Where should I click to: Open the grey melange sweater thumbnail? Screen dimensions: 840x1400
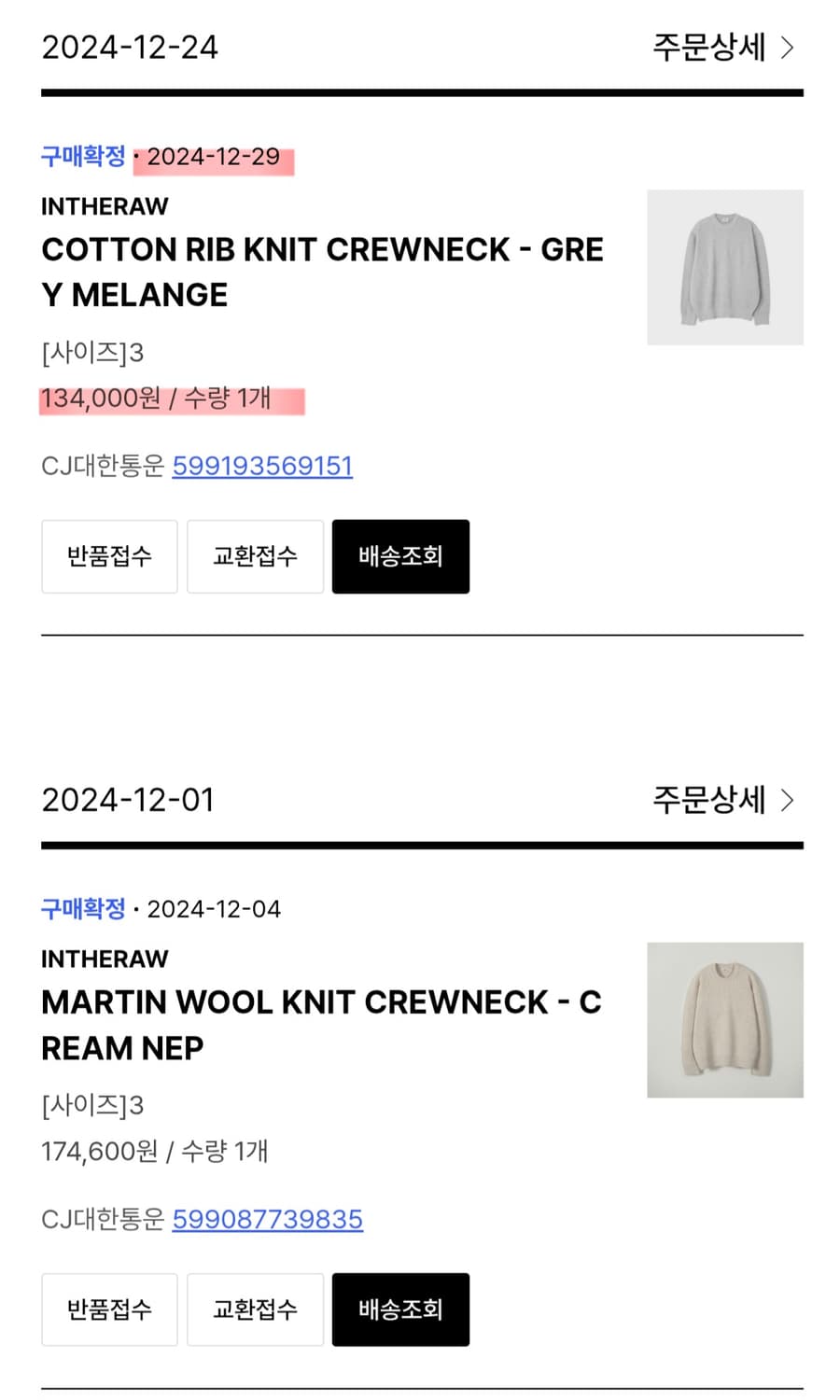(724, 268)
